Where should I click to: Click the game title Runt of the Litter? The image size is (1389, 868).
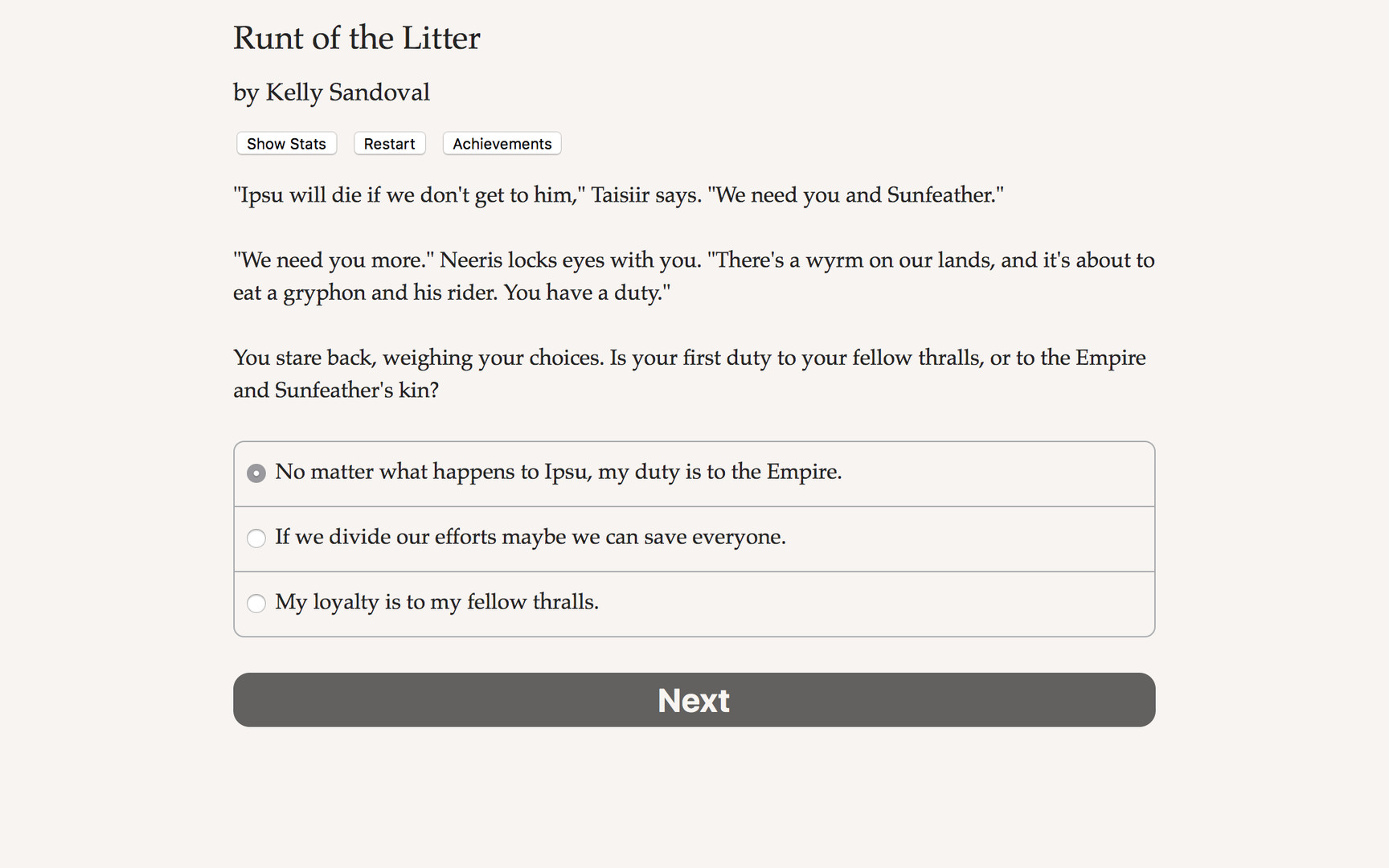tap(356, 38)
